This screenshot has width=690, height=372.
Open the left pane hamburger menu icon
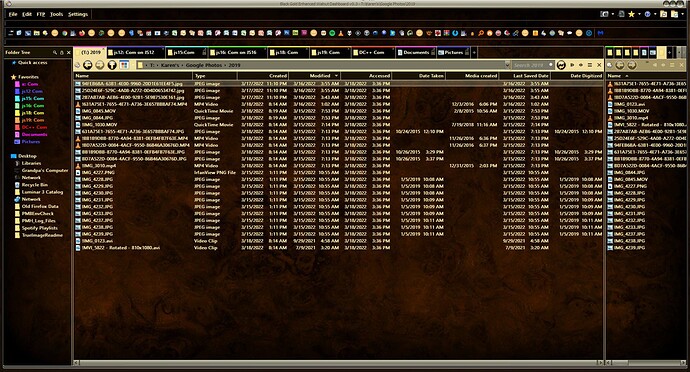[x=590, y=65]
